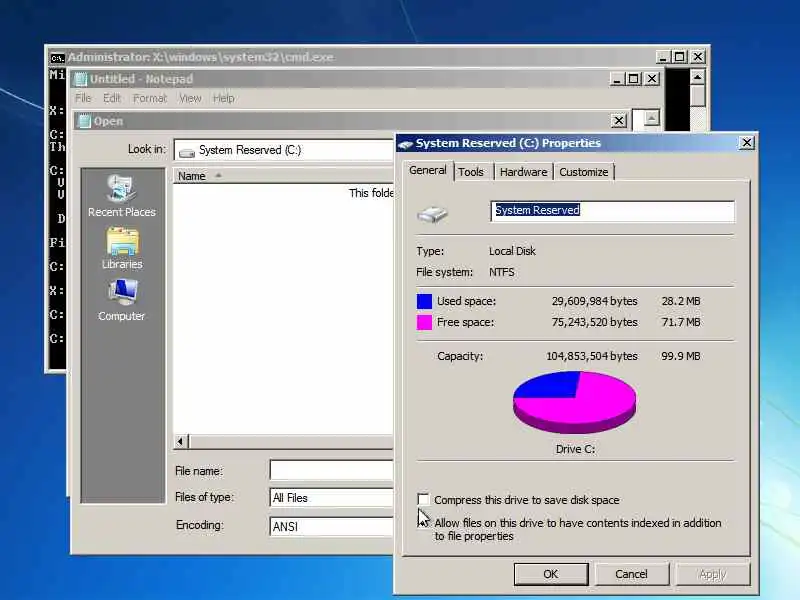The width and height of the screenshot is (800, 600).
Task: Open Notepad's Help menu
Action: (x=223, y=98)
